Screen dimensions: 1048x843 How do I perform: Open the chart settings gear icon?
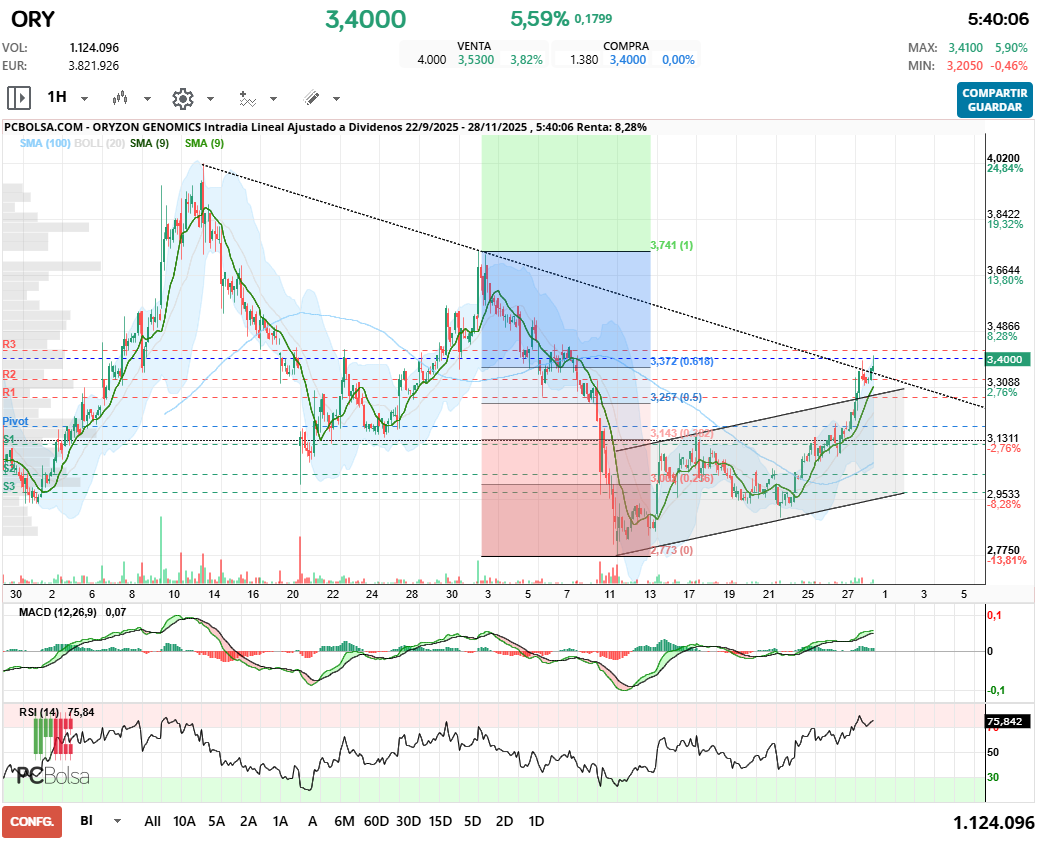(x=183, y=99)
